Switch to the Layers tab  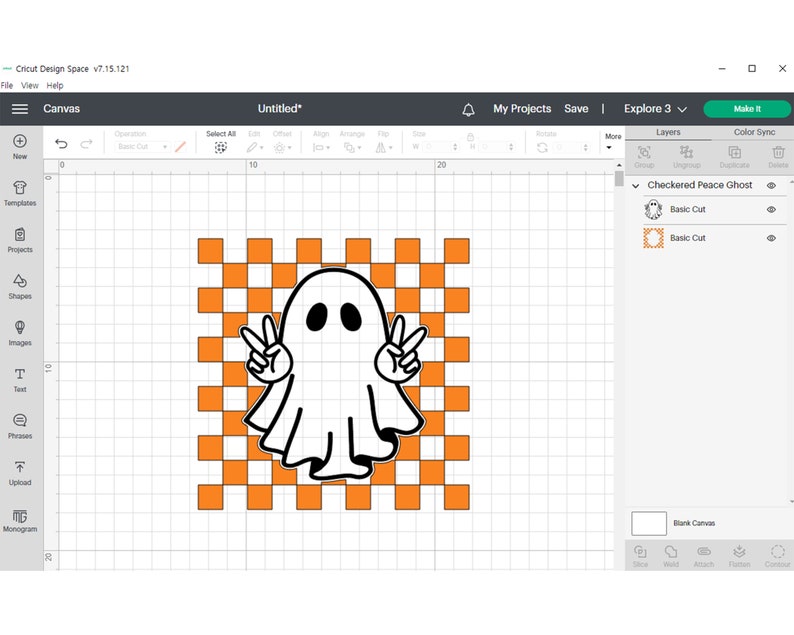pyautogui.click(x=668, y=133)
